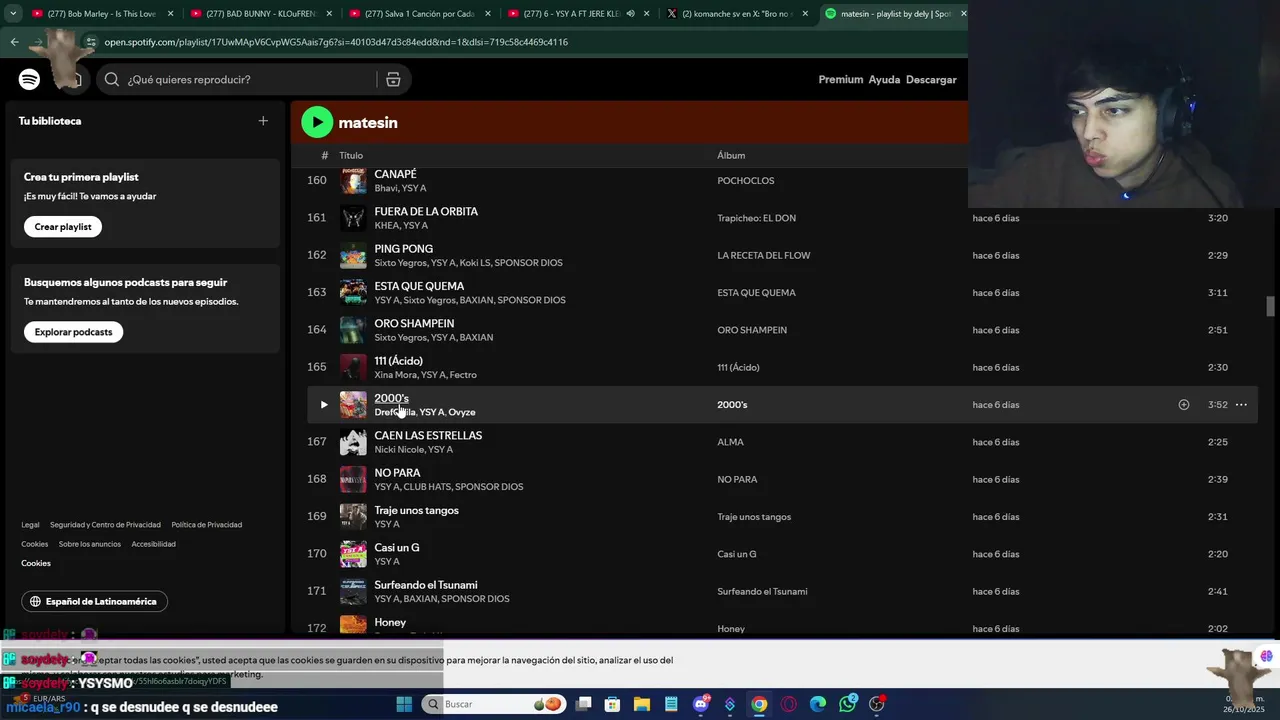Switch to the Bob Marley - Is This Love tab

pyautogui.click(x=103, y=14)
